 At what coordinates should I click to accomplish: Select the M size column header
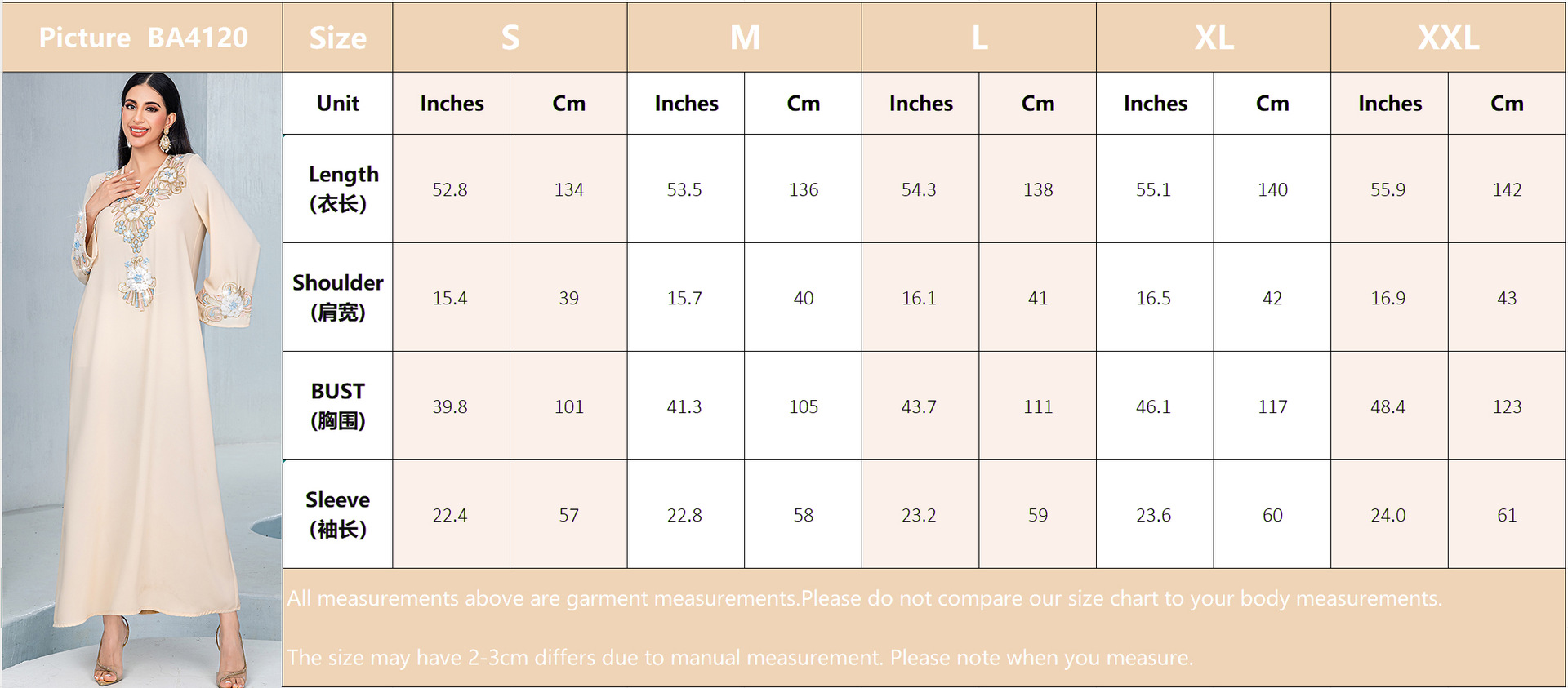coord(744,38)
